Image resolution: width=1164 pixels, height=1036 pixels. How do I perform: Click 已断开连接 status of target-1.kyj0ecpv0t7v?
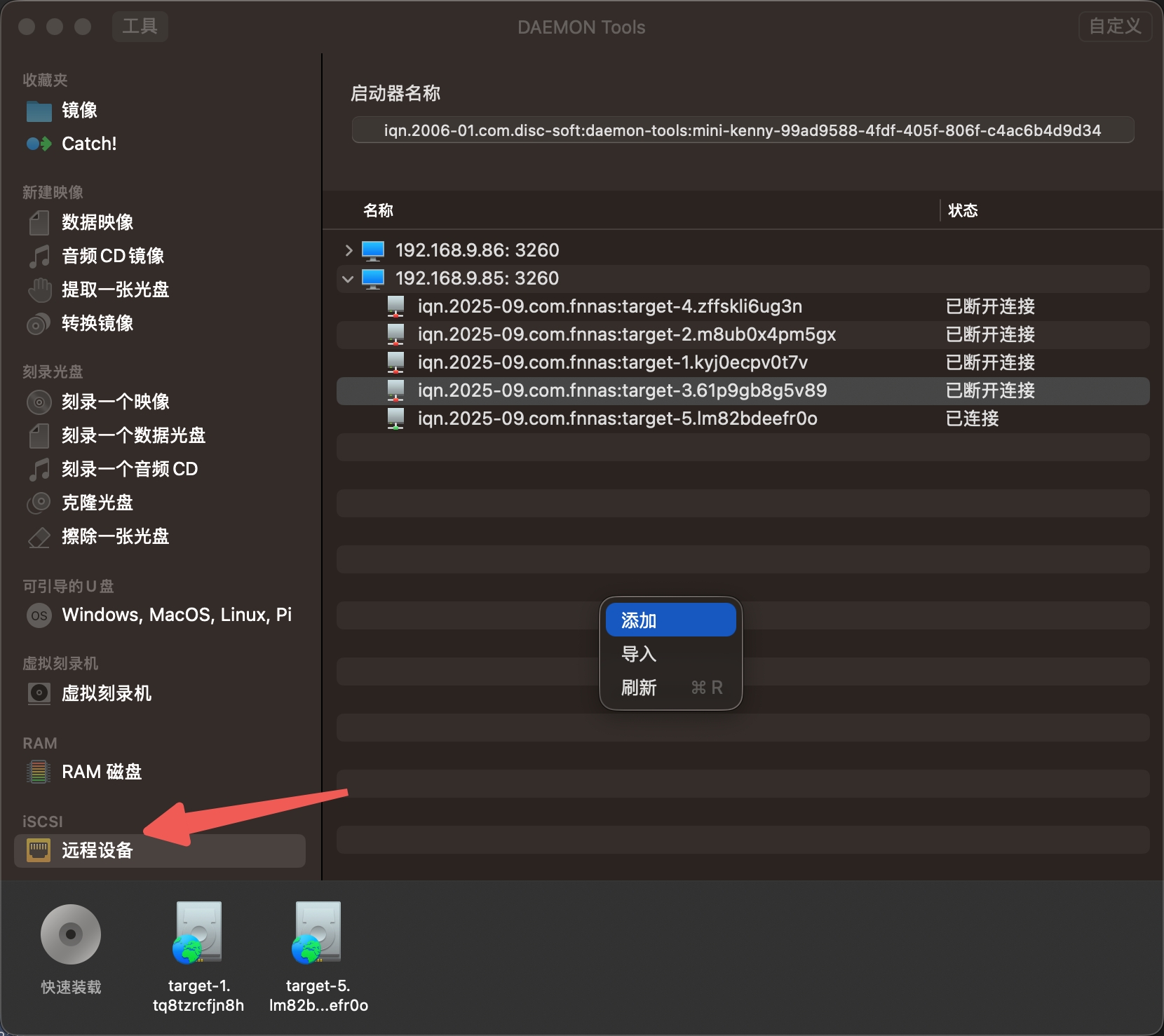coord(991,362)
